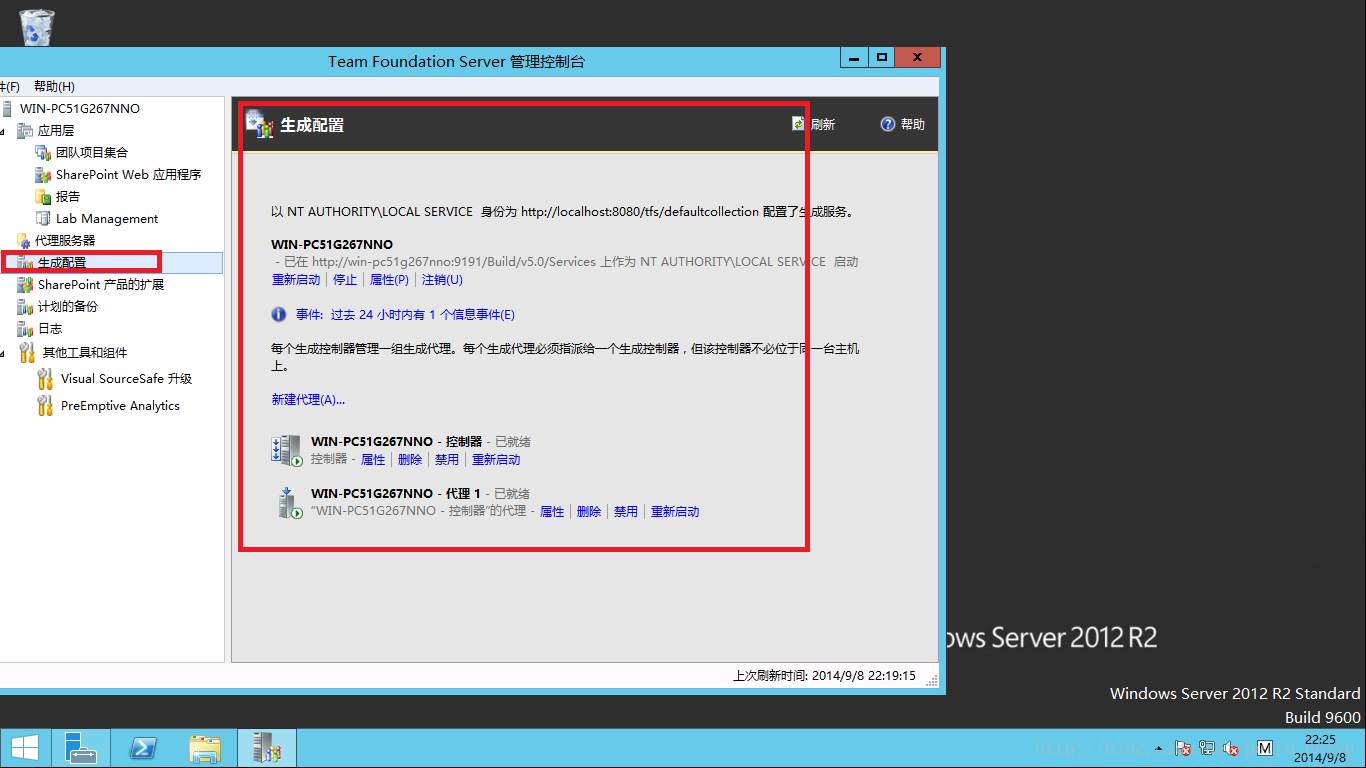Click the 'WIN-PC51G267NNO - 代理 1' title text
The width and height of the screenshot is (1366, 768).
point(396,493)
